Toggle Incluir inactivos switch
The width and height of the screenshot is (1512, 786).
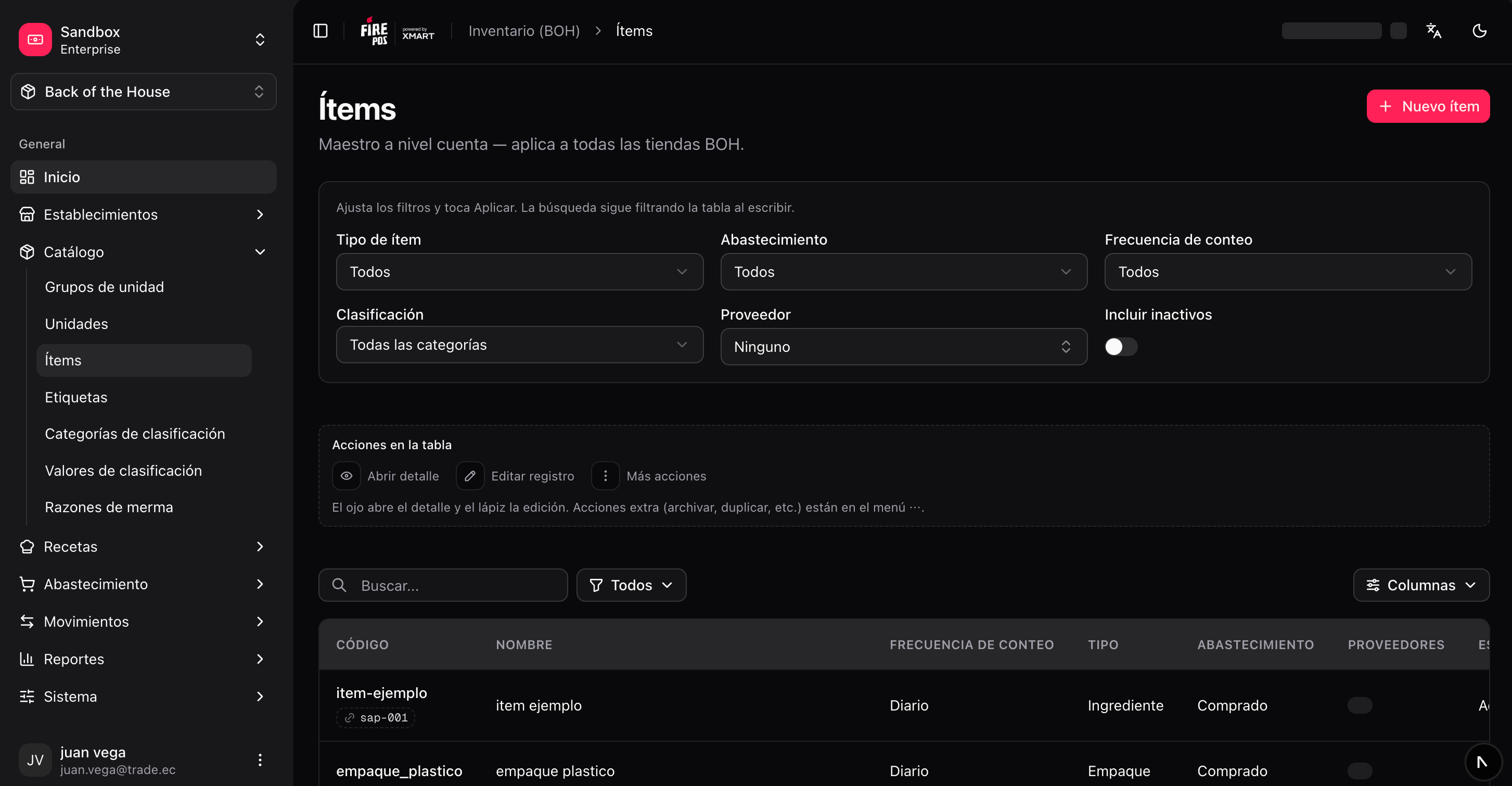(x=1121, y=346)
